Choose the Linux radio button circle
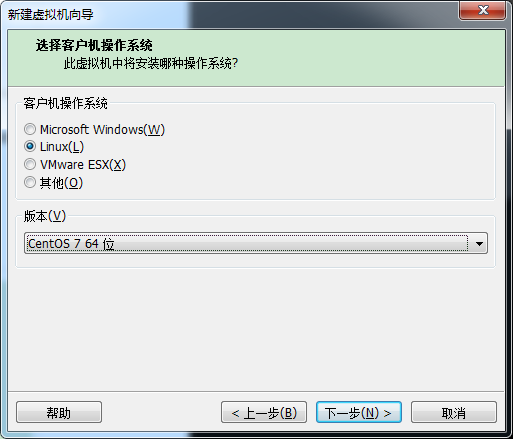Viewport: 513px width, 439px height. pos(30,146)
